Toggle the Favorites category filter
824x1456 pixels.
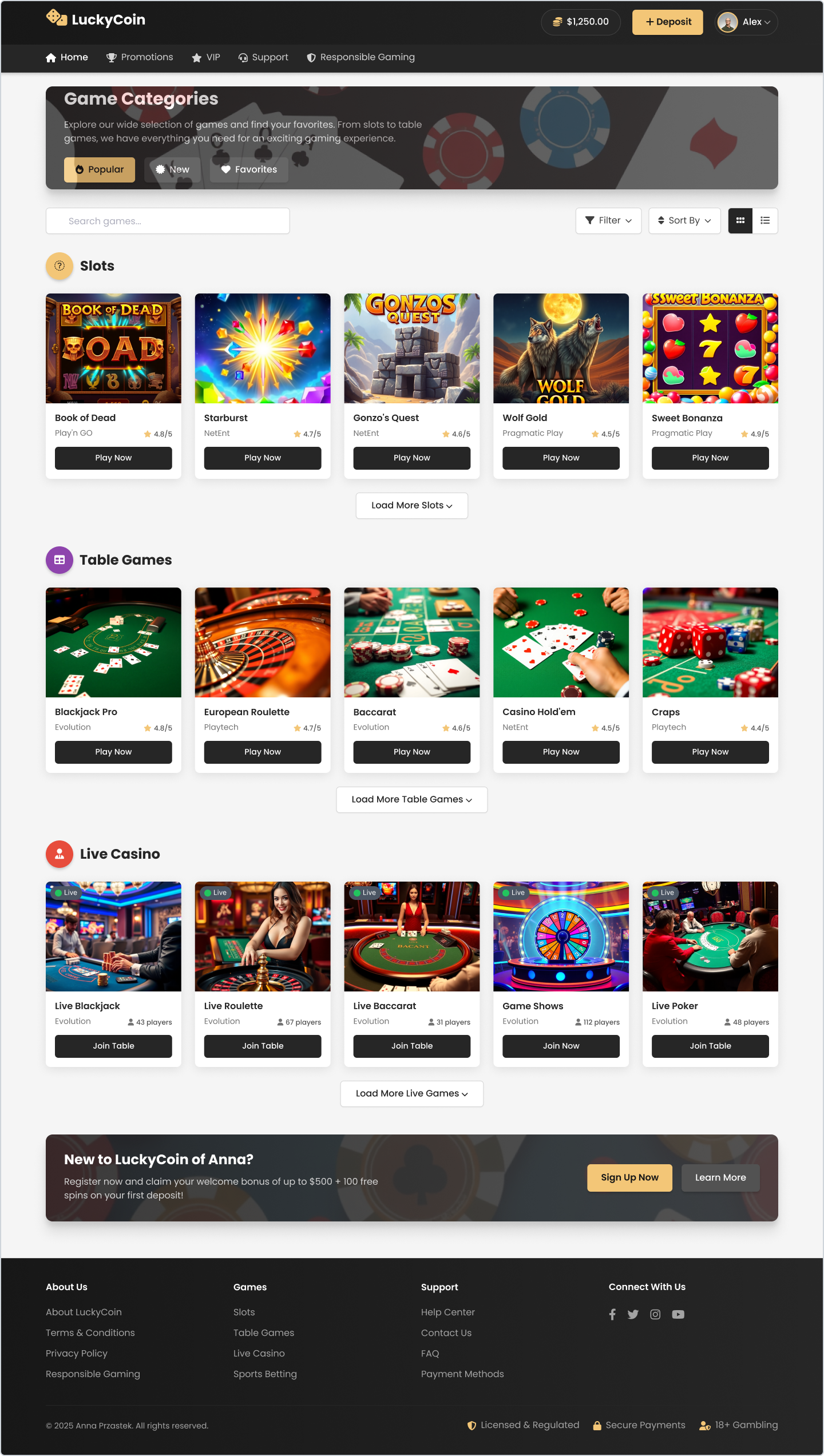249,170
